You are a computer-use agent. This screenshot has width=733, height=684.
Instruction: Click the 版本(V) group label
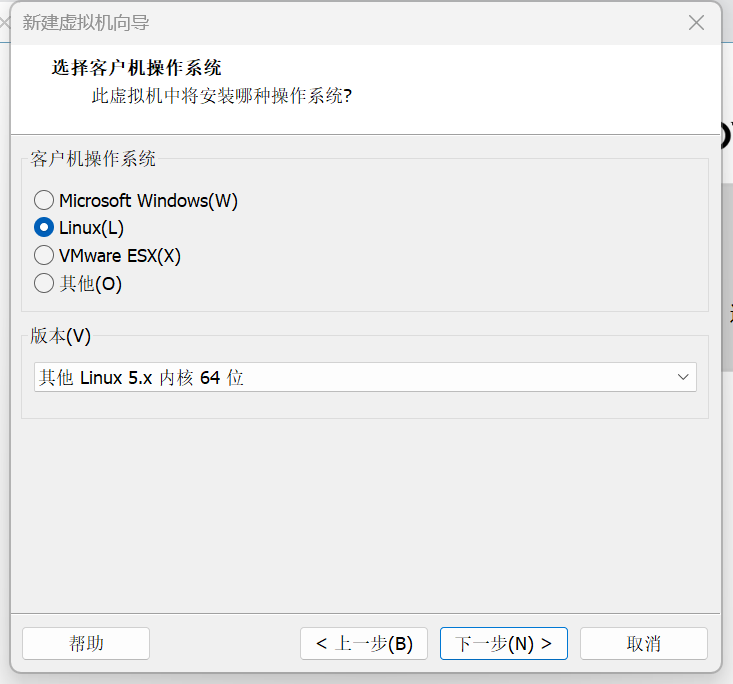(x=62, y=336)
